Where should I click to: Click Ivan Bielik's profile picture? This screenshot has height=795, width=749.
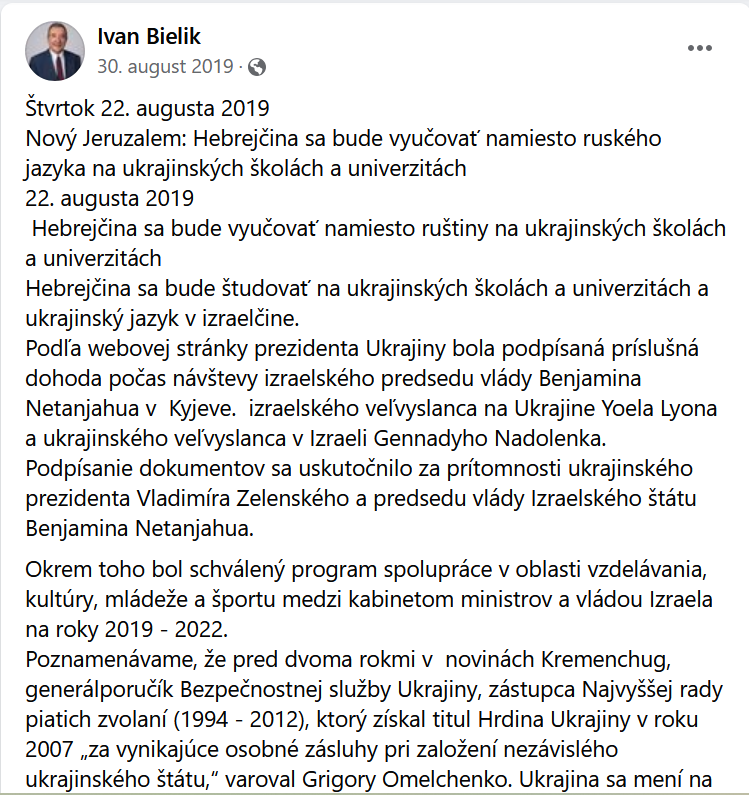pyautogui.click(x=54, y=51)
